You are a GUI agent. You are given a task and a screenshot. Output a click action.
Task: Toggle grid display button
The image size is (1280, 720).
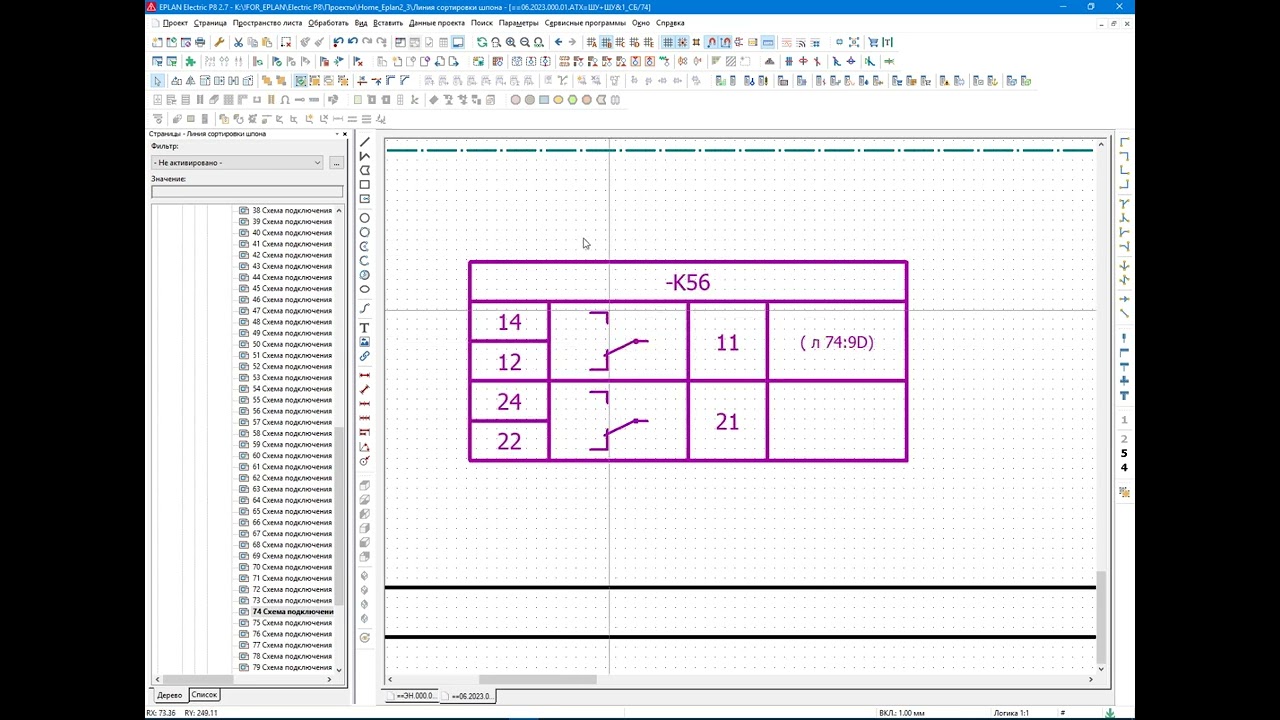(667, 42)
